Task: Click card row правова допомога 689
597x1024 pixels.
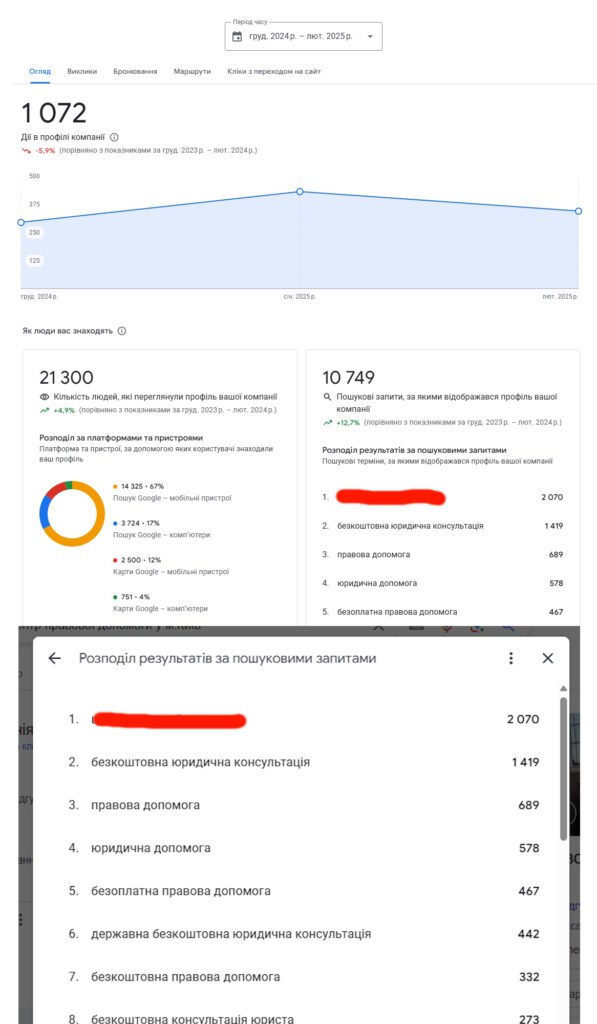Action: point(442,554)
